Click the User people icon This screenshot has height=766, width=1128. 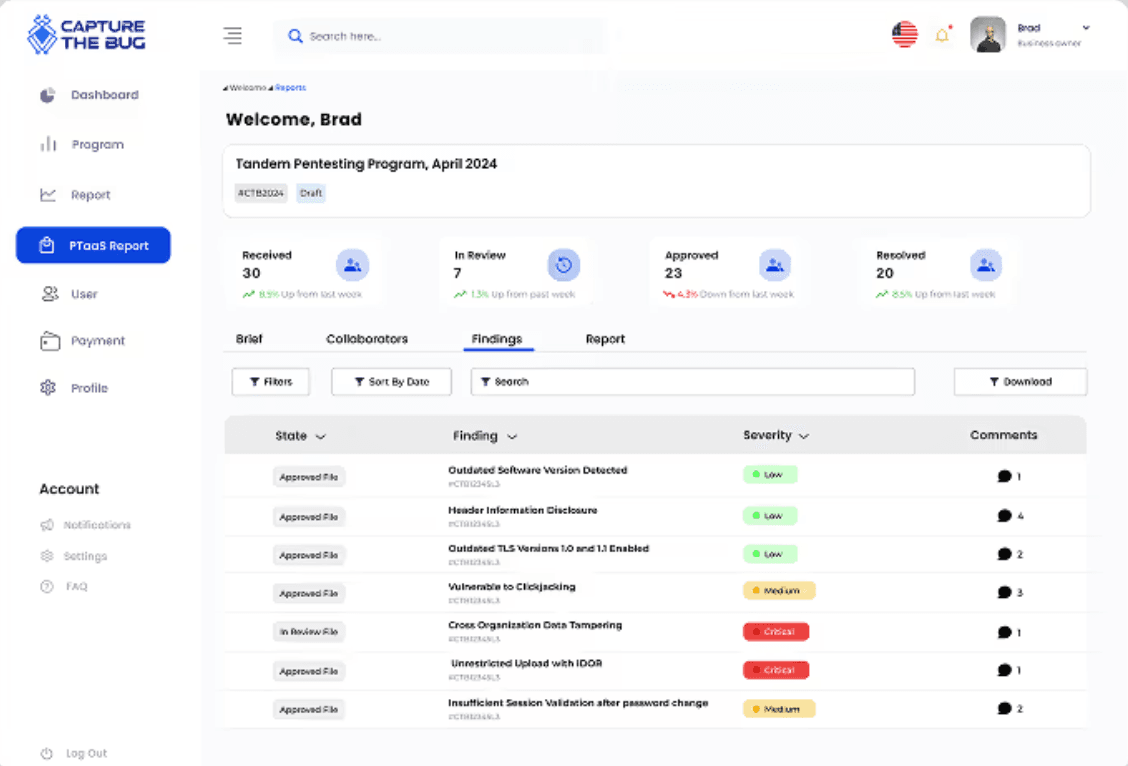coord(50,294)
